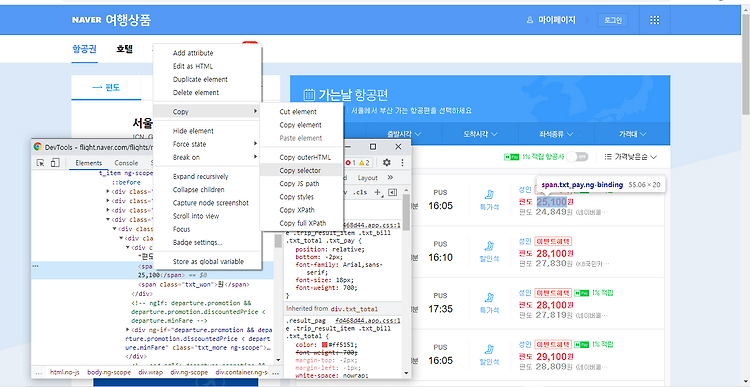Viewport: 750px width, 387px height.
Task: Maximize the DevTools window
Action: point(373,147)
